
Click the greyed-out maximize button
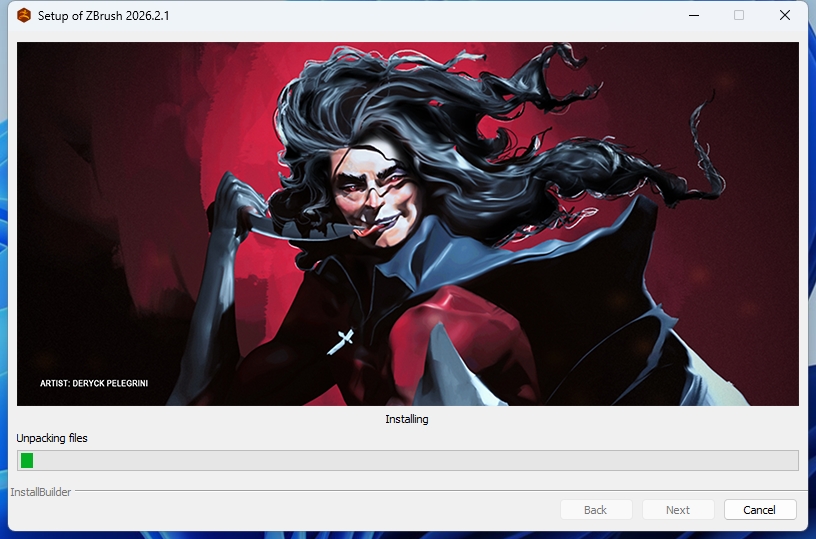point(739,16)
